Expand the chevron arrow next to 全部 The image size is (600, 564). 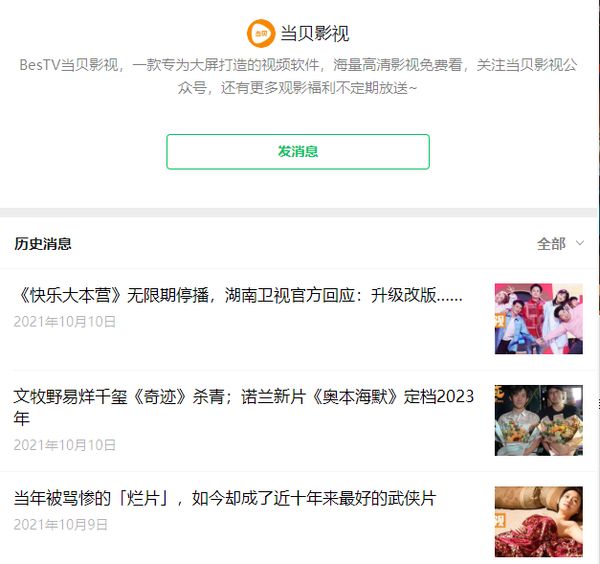(580, 243)
